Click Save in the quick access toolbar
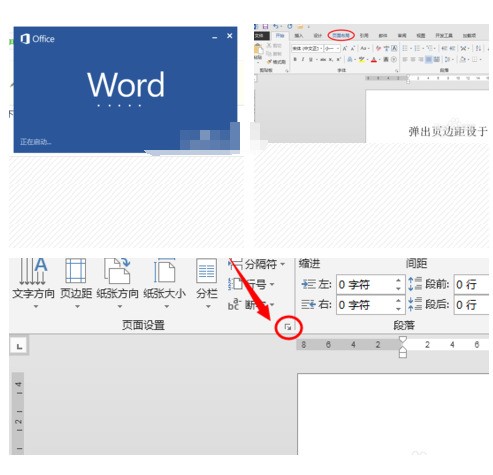Image resolution: width=493 pixels, height=475 pixels. pos(265,26)
